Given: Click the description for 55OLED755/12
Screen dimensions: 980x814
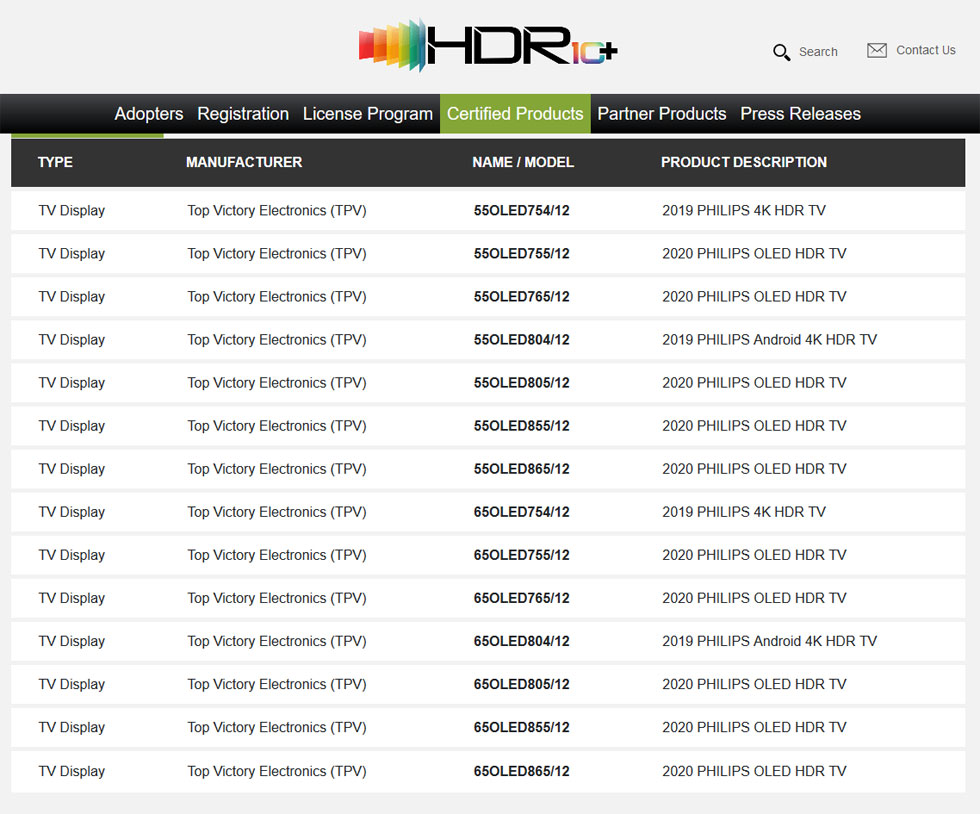Looking at the screenshot, I should coord(754,254).
